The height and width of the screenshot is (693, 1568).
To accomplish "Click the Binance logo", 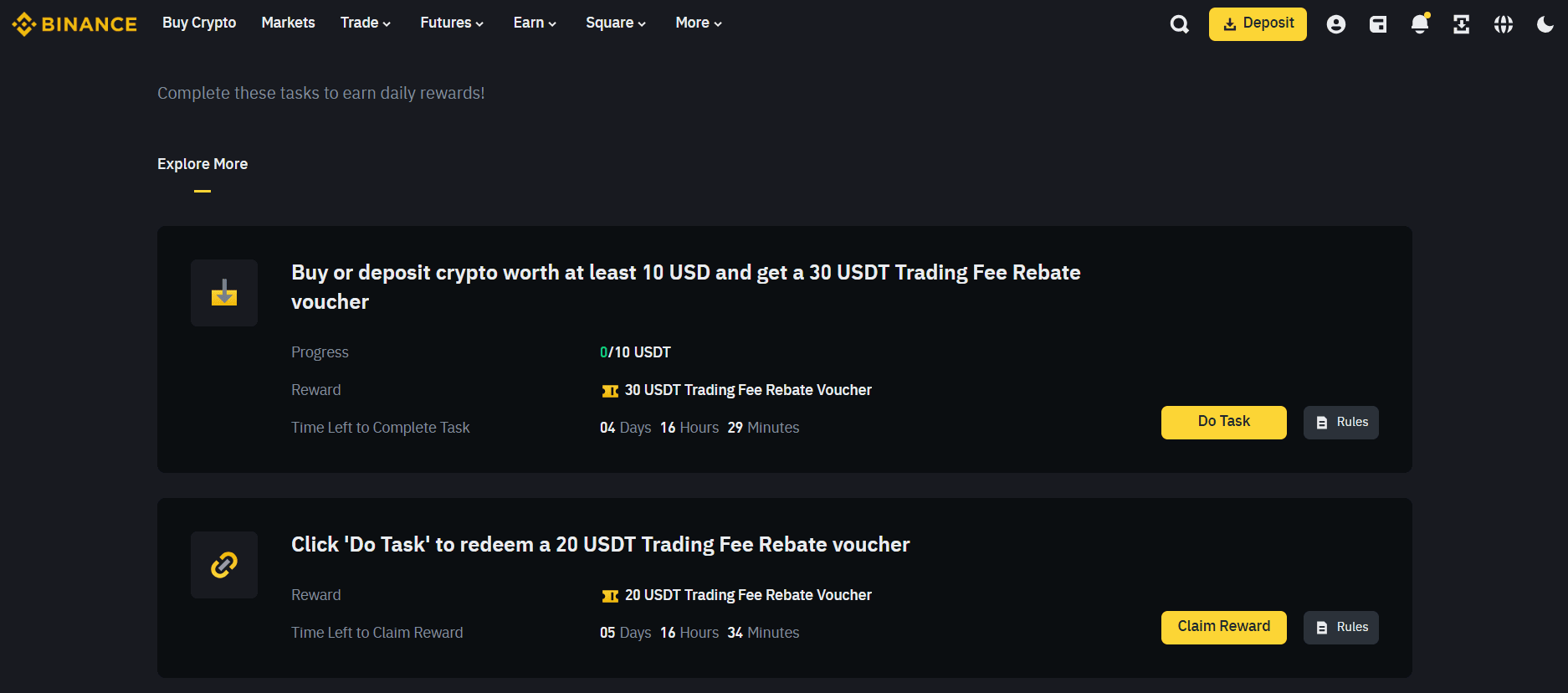I will click(74, 24).
